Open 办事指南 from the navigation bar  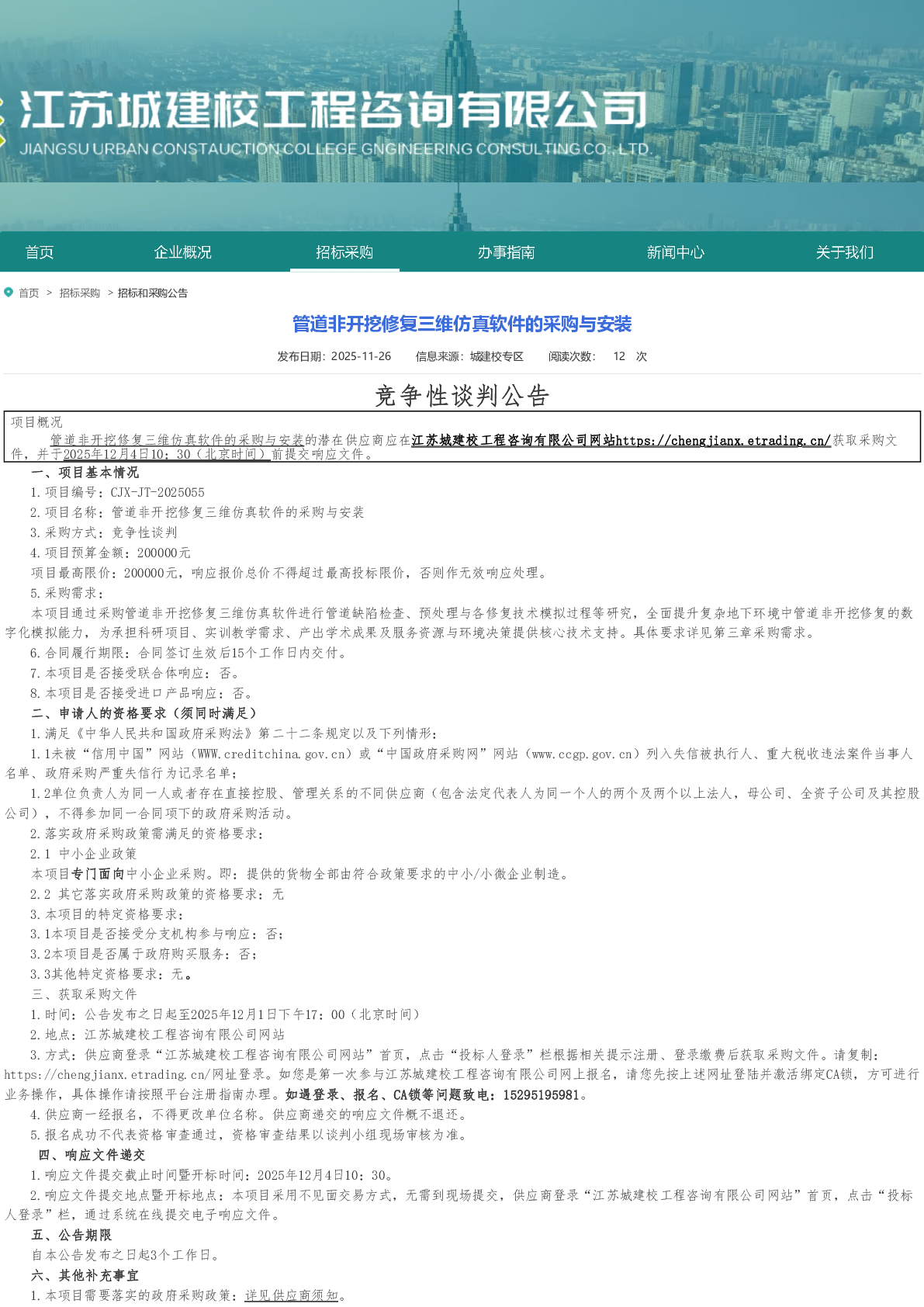click(x=506, y=252)
